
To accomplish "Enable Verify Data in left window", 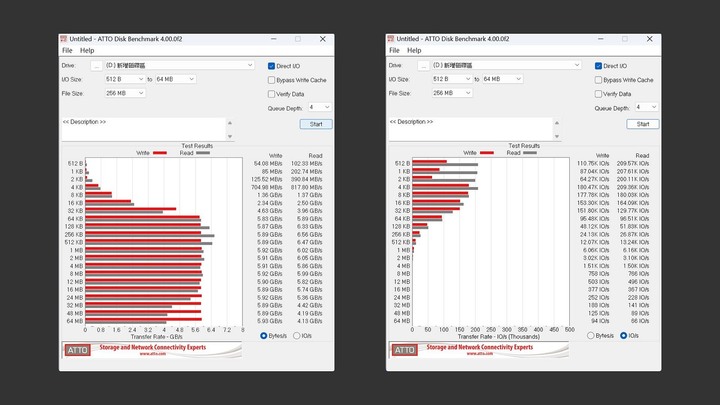I will [x=271, y=94].
